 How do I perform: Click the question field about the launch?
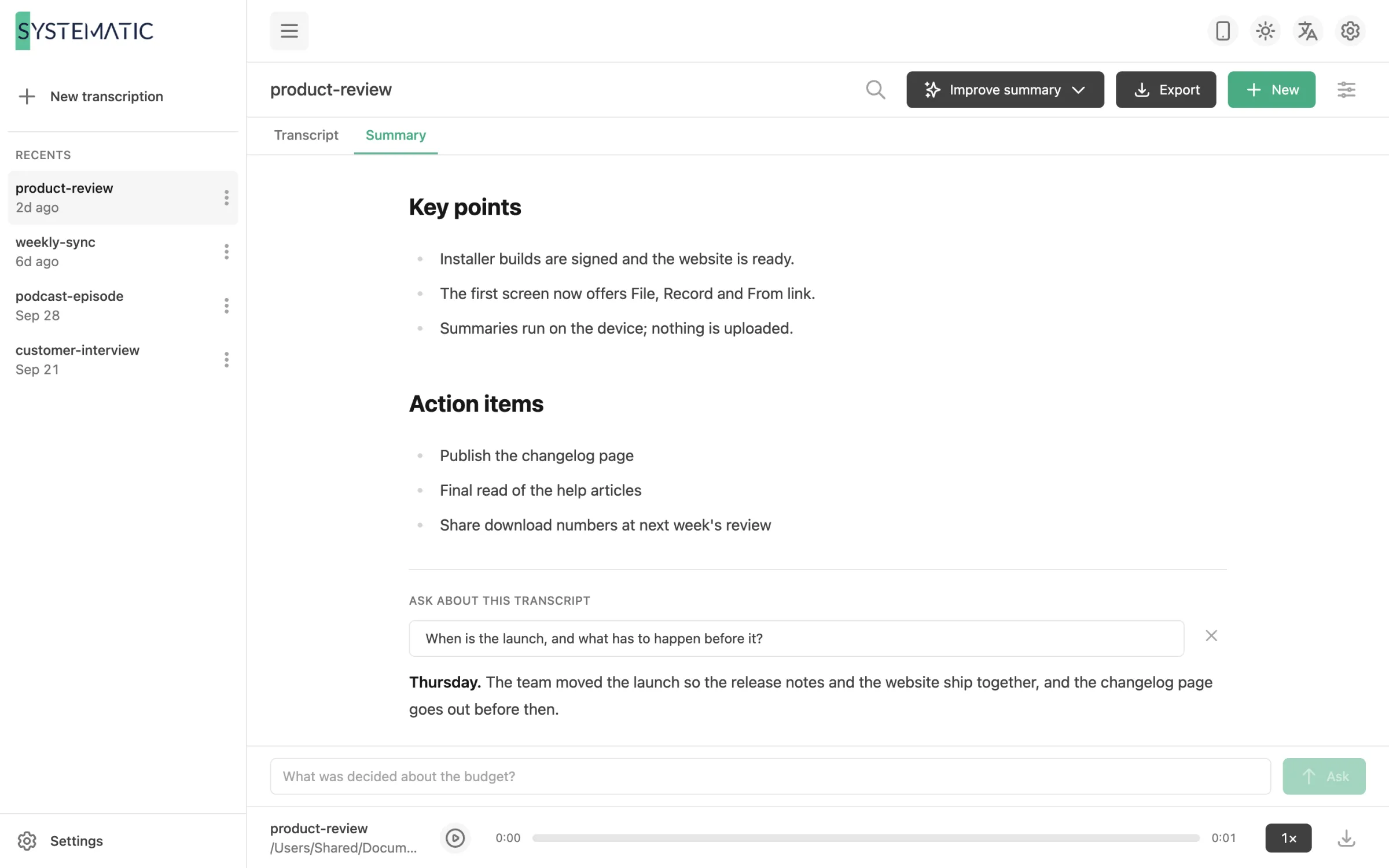coord(796,638)
